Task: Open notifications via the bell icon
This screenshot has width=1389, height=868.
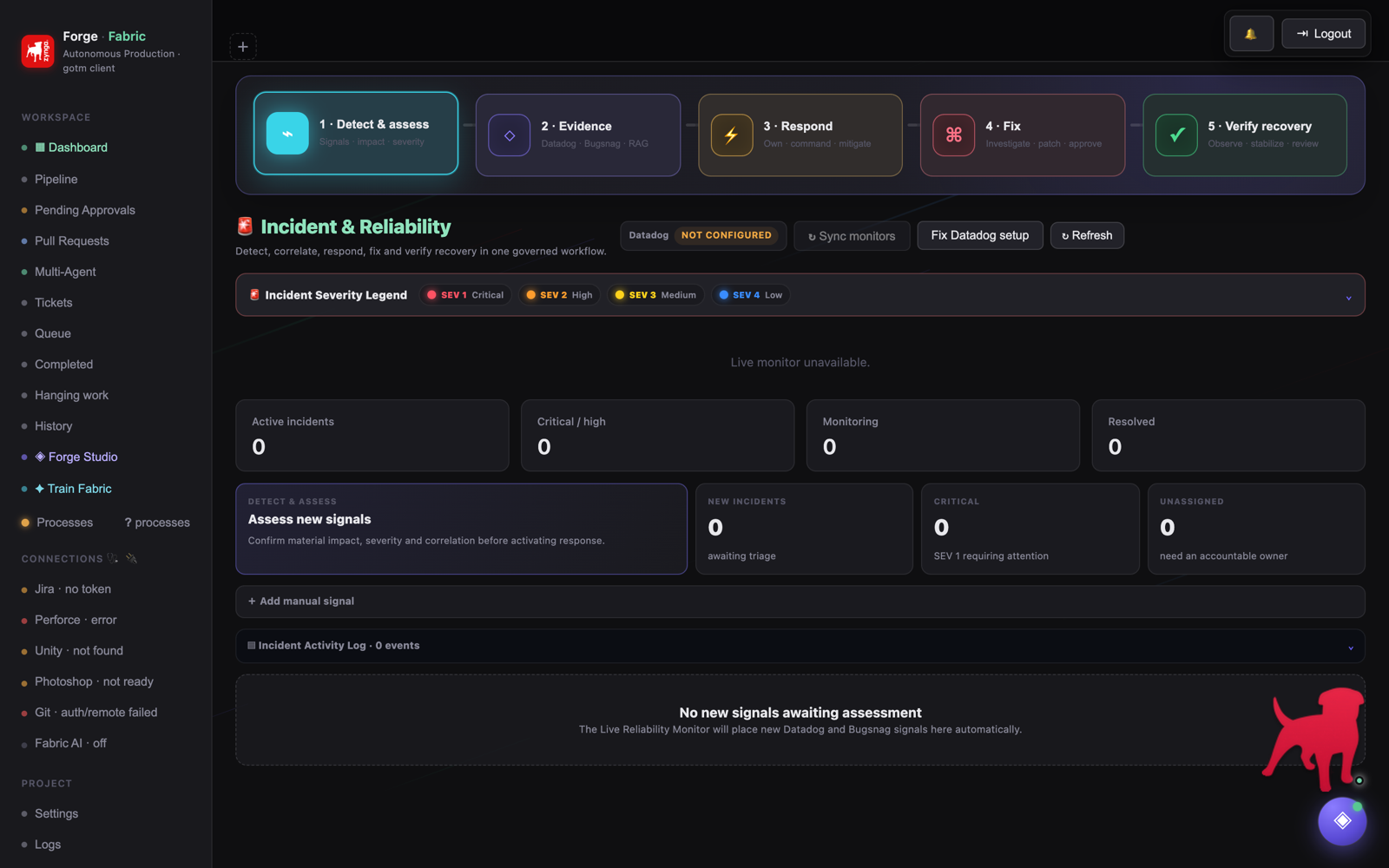Action: click(1251, 34)
